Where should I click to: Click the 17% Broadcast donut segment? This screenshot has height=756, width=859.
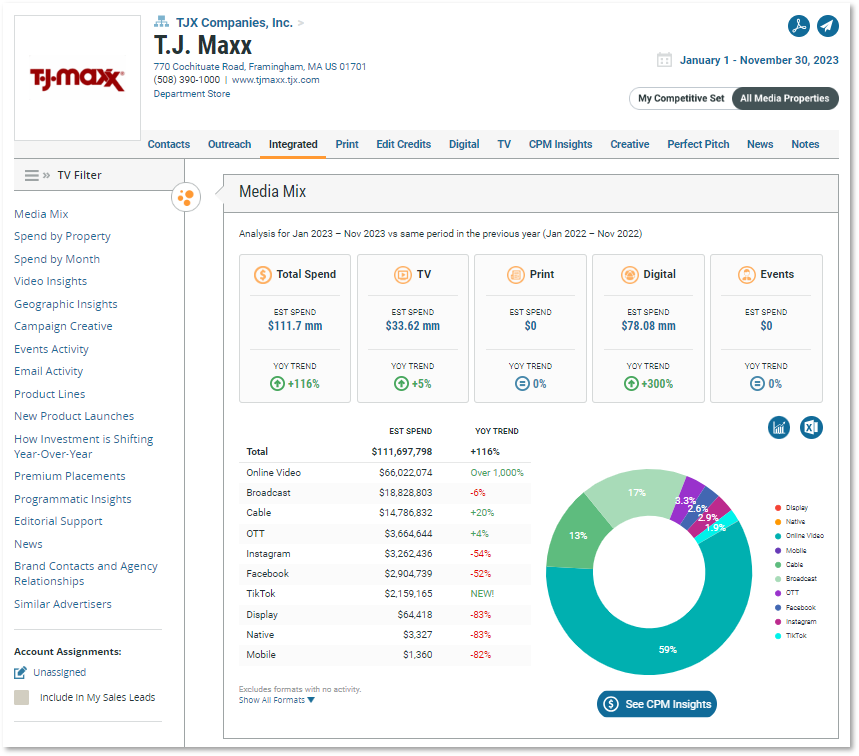[637, 493]
